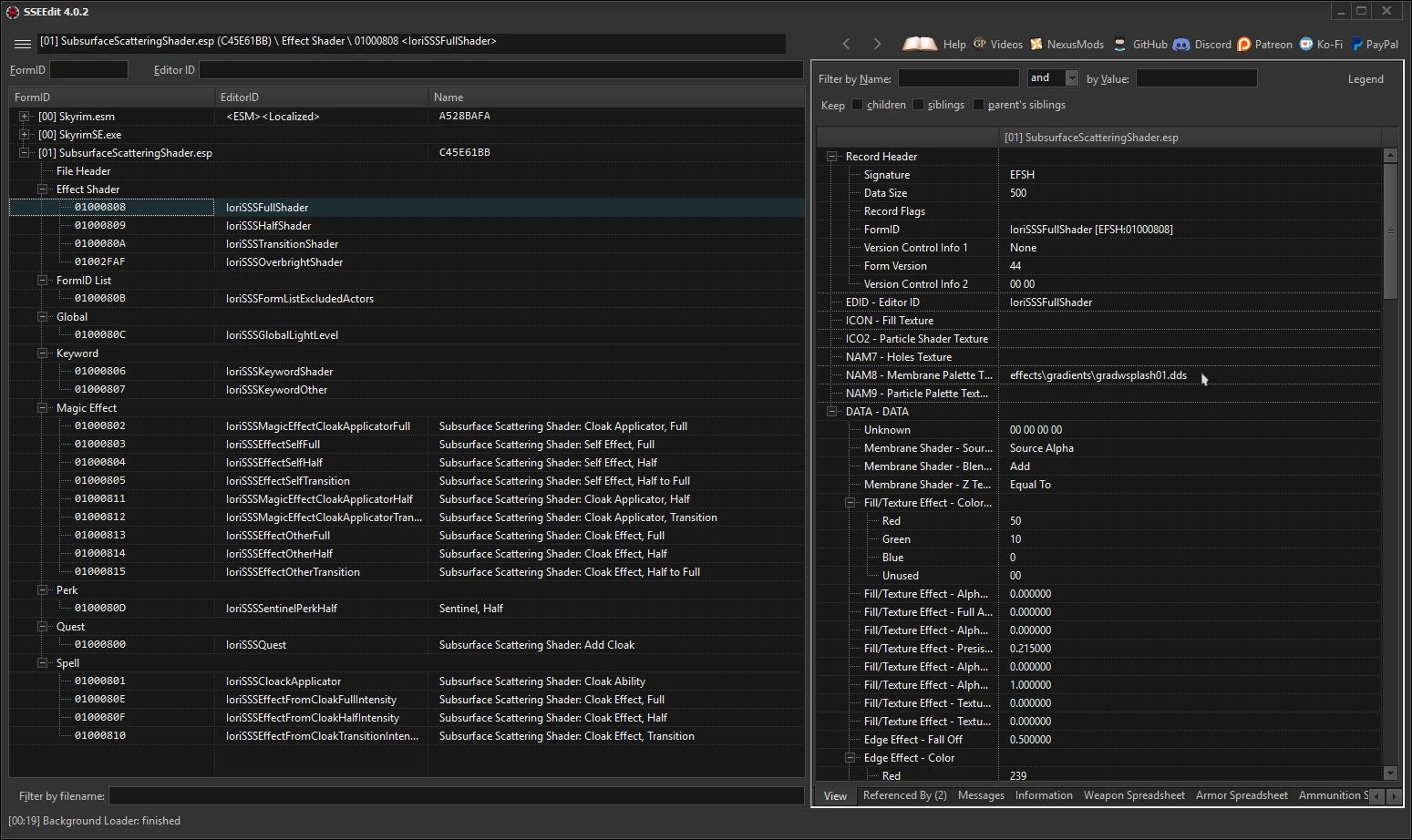Open the Patreon link icon

click(1244, 44)
